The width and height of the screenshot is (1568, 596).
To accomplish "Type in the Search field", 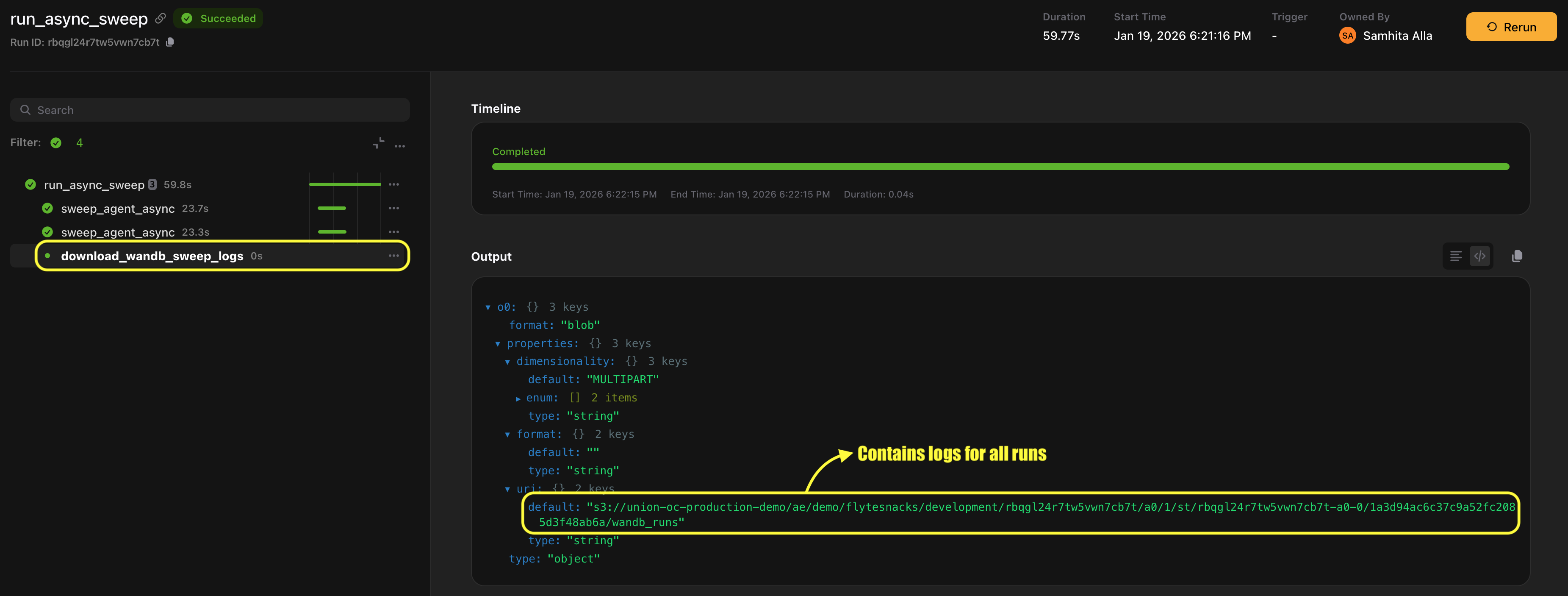I will [209, 110].
